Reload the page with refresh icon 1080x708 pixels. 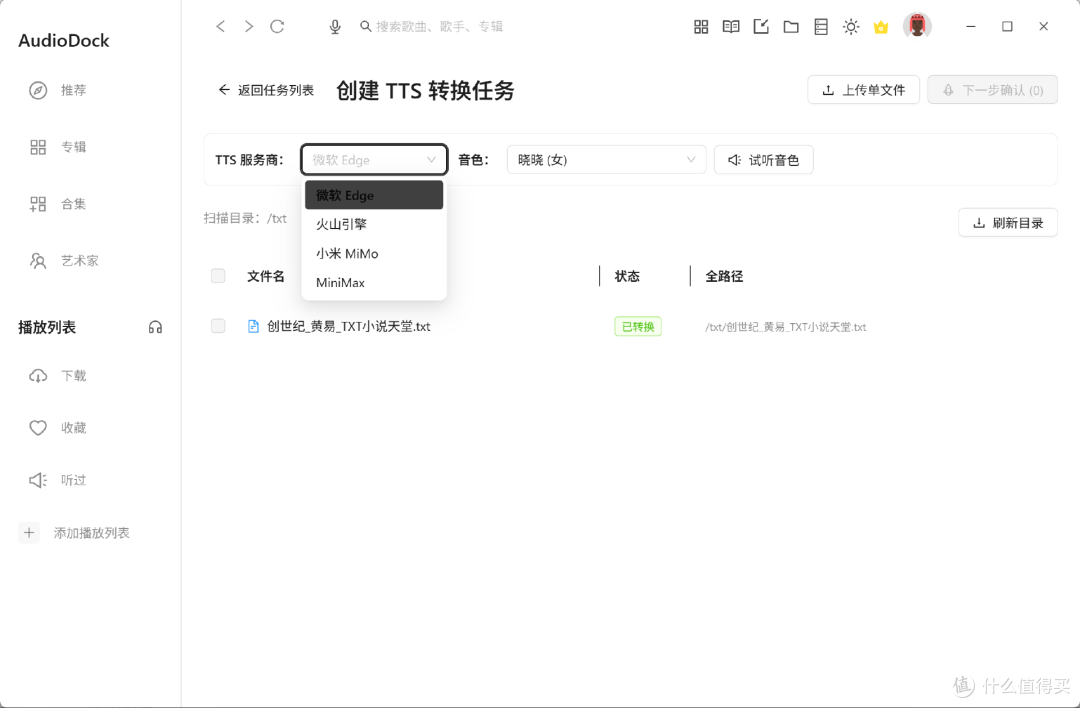pos(277,26)
